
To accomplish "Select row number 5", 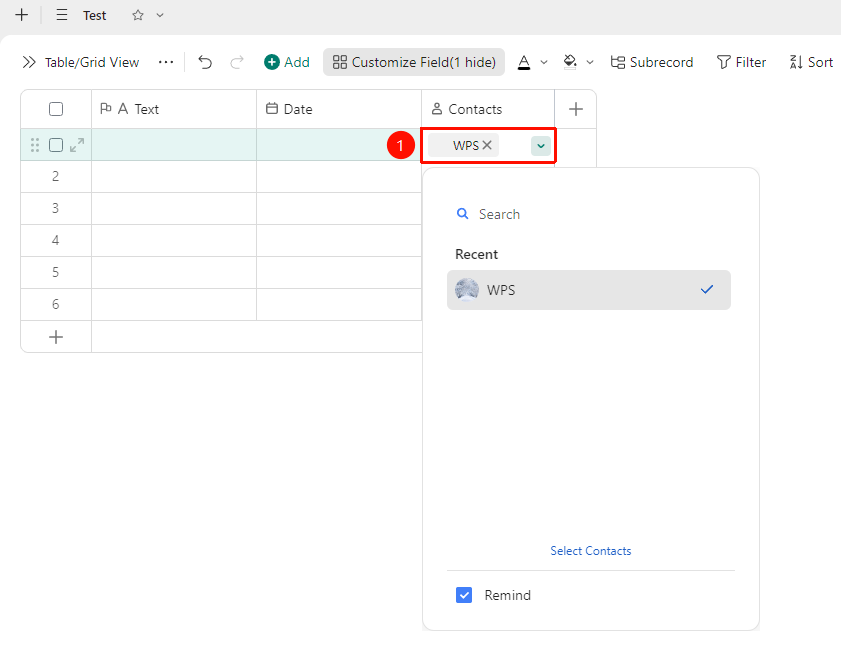I will [x=56, y=272].
